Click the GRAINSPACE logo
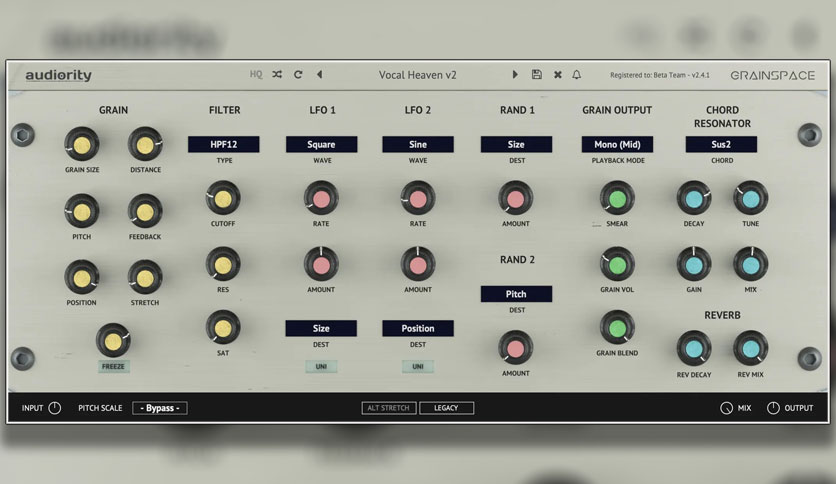Image resolution: width=836 pixels, height=484 pixels. (x=773, y=75)
